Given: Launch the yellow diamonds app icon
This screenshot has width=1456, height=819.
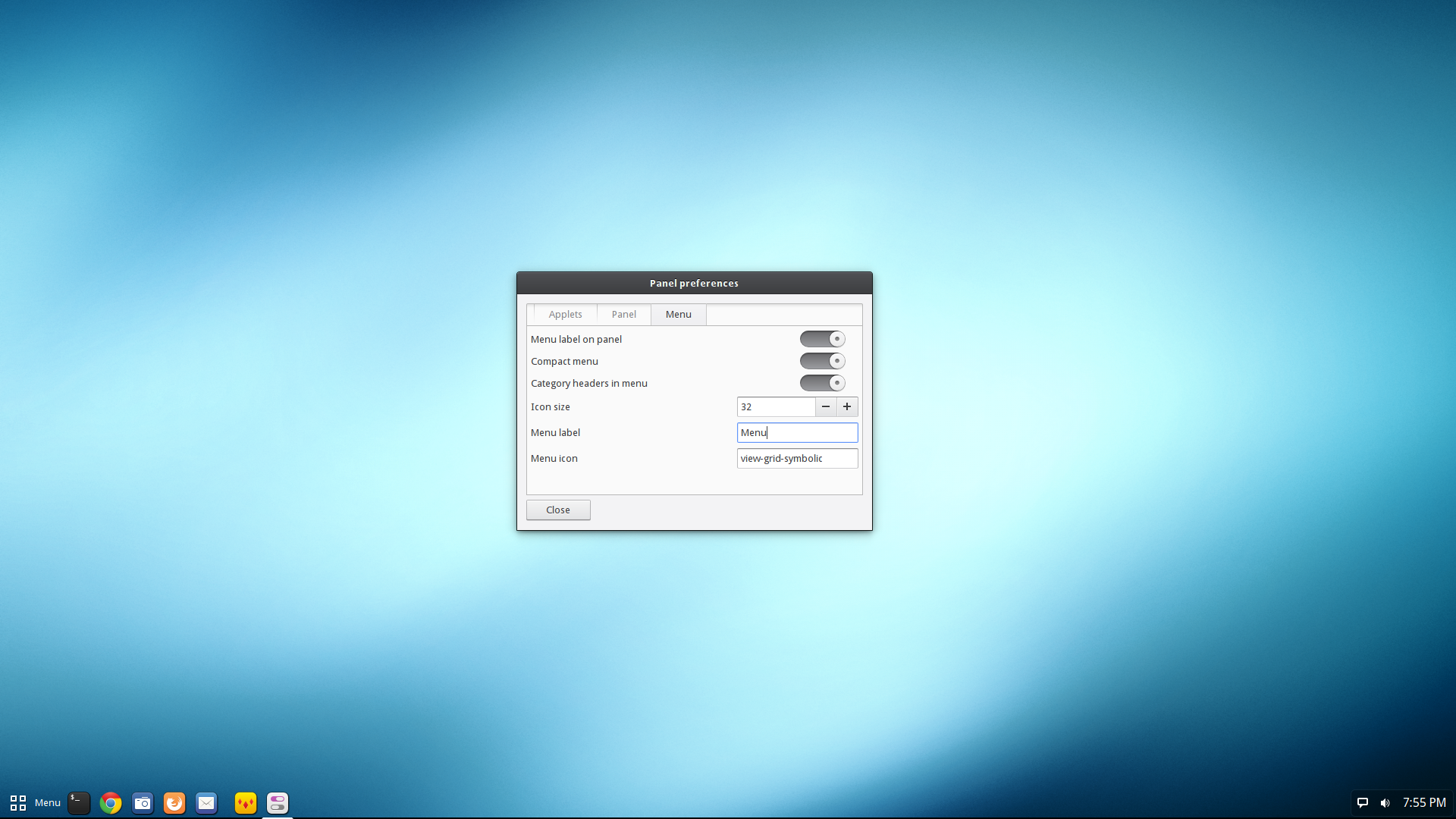Looking at the screenshot, I should (246, 802).
